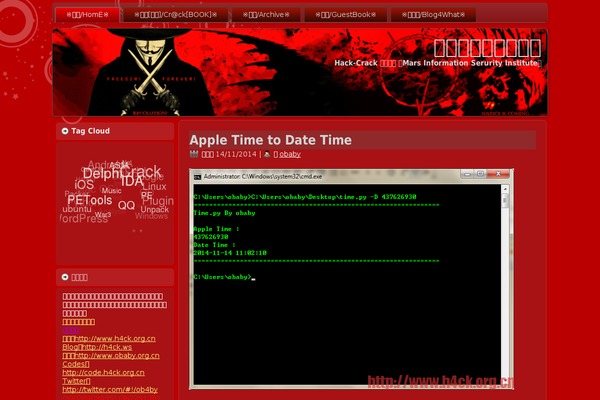
Task: Click the '2014-11-14 11:02:10' terminal output
Action: pos(230,253)
